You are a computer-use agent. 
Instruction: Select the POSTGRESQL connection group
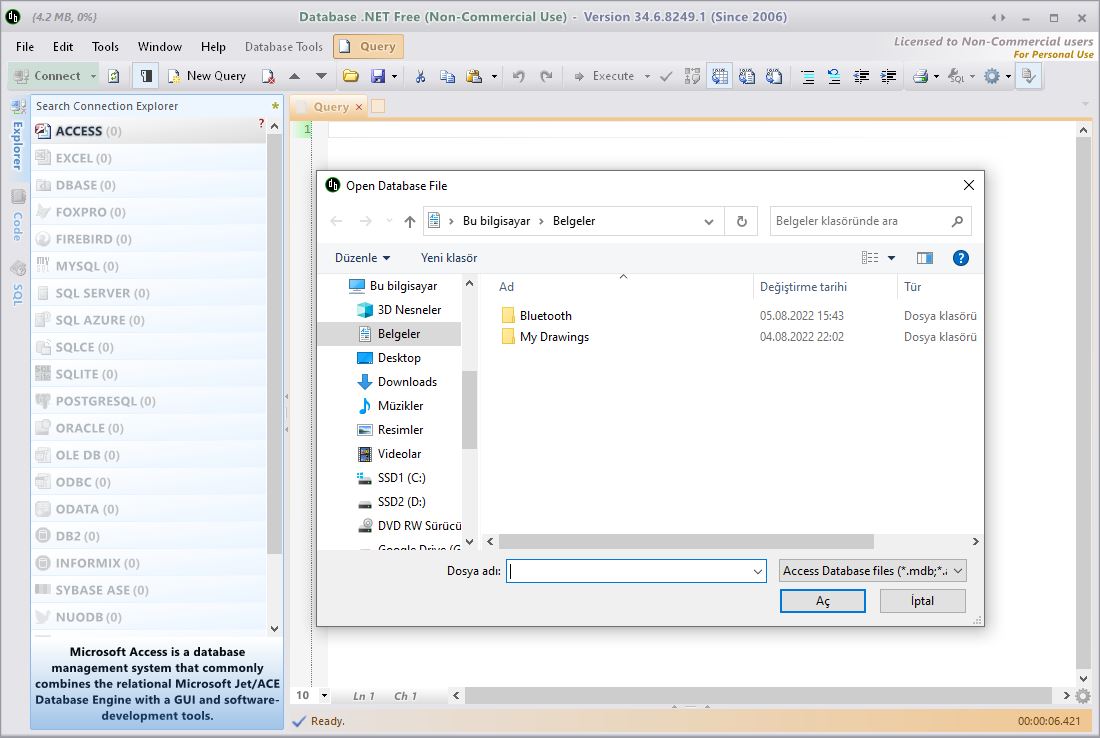[148, 401]
